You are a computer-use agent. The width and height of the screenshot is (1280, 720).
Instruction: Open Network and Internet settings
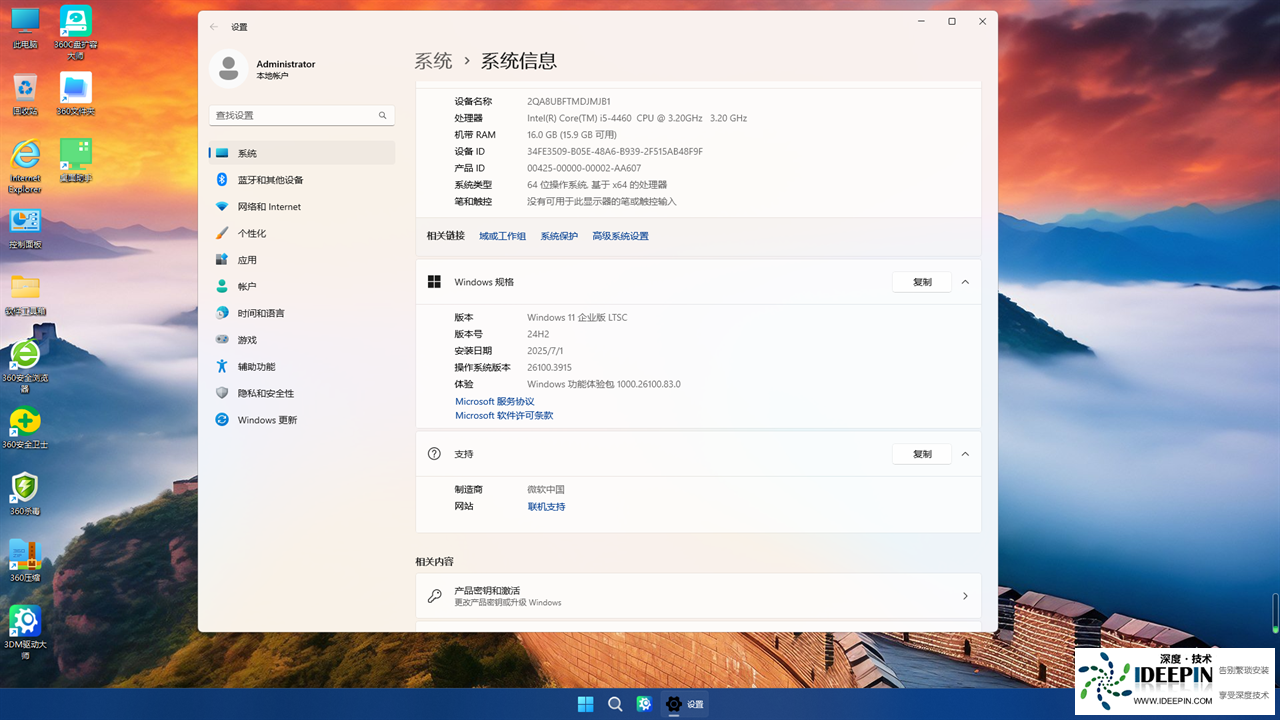(268, 207)
